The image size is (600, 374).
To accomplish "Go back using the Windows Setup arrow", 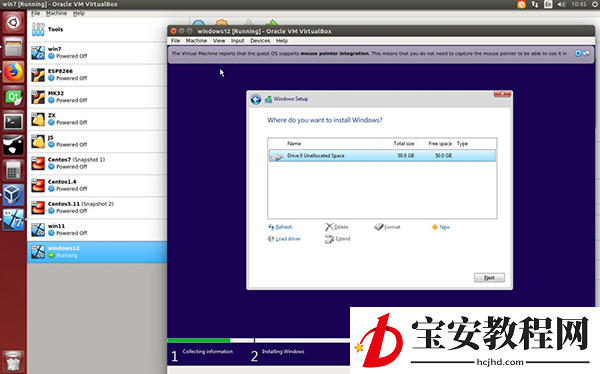I will pyautogui.click(x=256, y=100).
